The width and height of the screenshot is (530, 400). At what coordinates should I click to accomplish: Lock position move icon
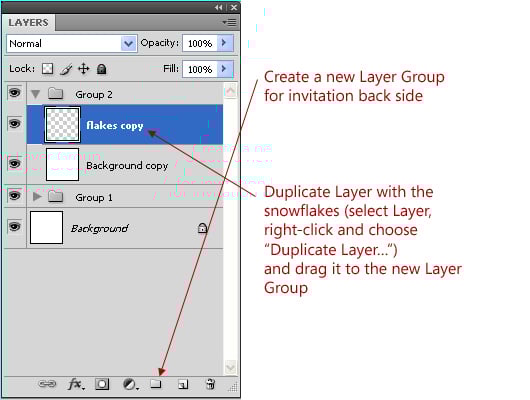(x=83, y=69)
